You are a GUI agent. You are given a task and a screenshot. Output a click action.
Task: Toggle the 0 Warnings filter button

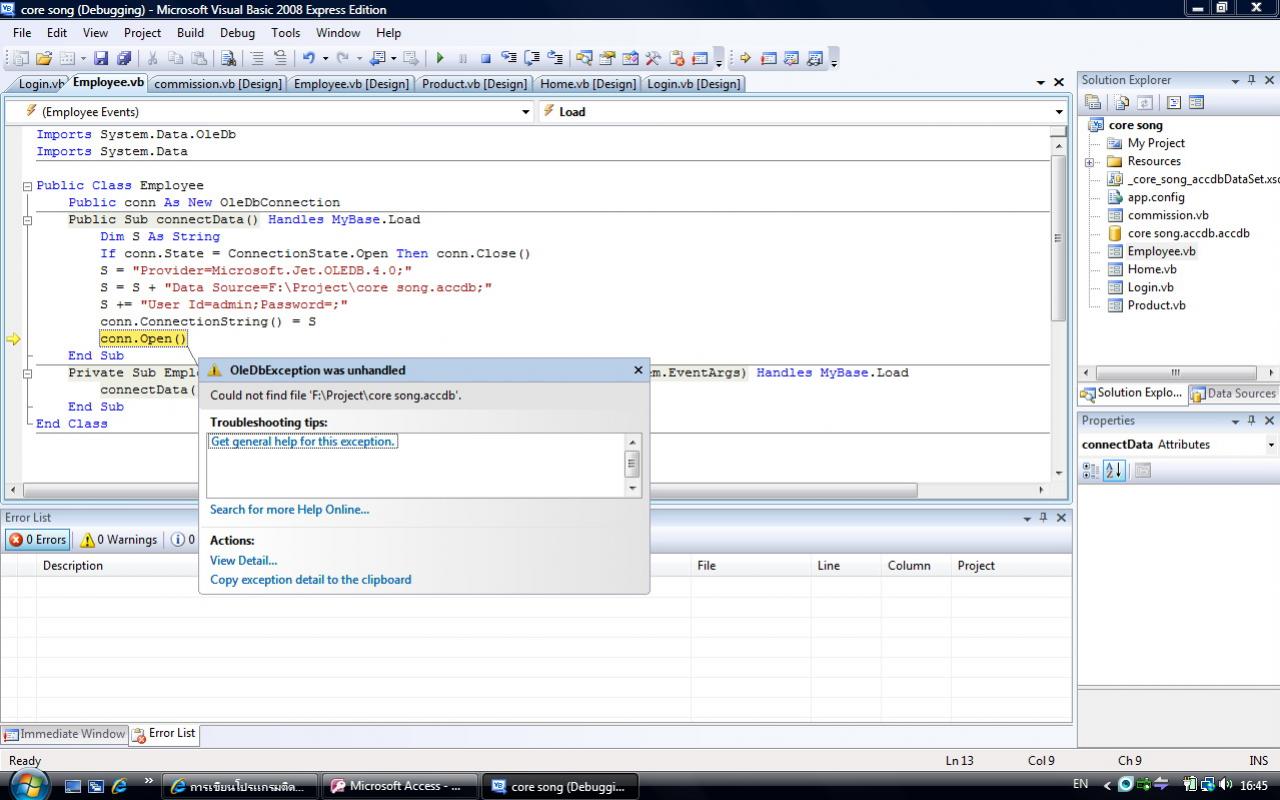[x=118, y=540]
